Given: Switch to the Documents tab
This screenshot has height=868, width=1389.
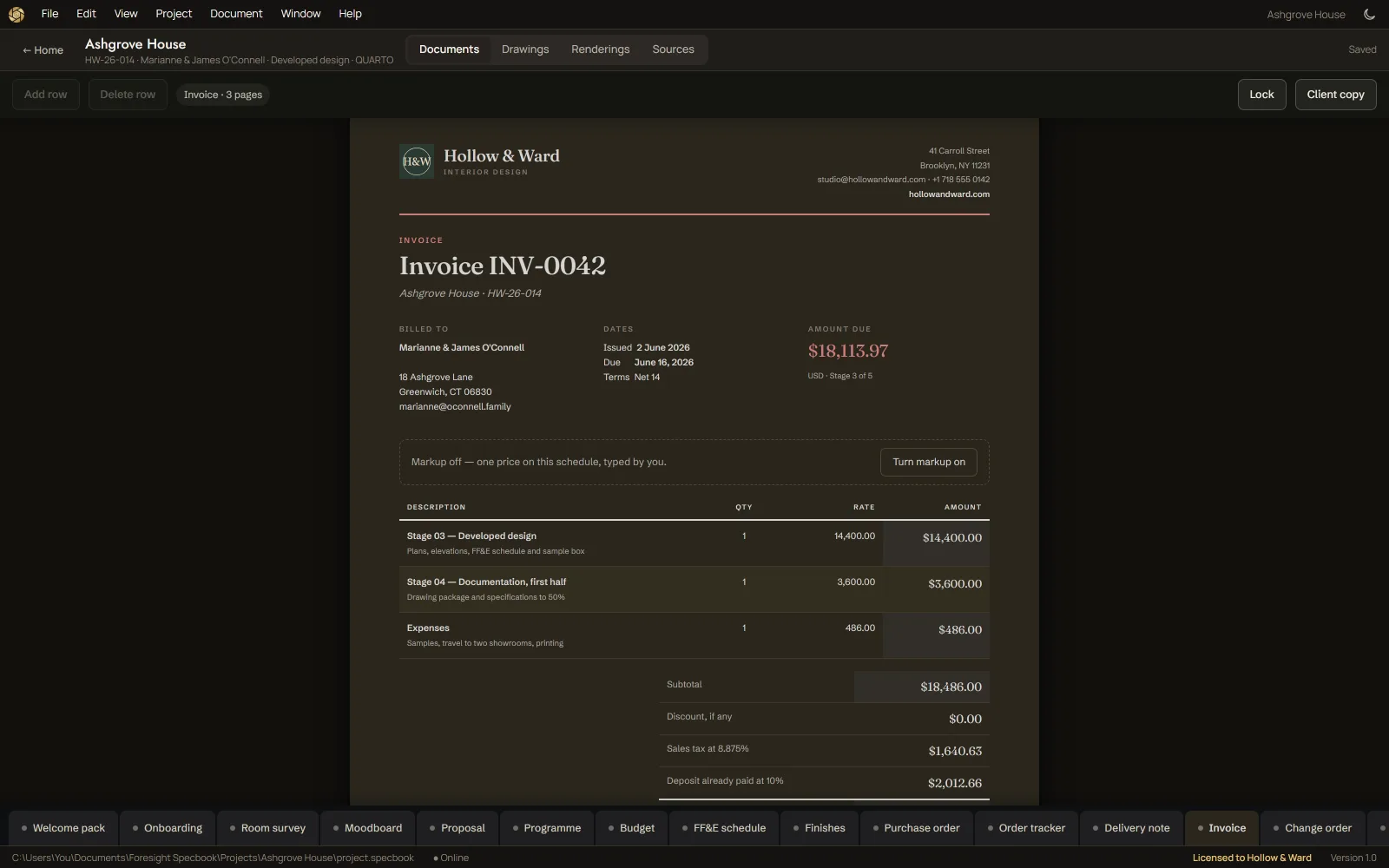Looking at the screenshot, I should pyautogui.click(x=449, y=49).
